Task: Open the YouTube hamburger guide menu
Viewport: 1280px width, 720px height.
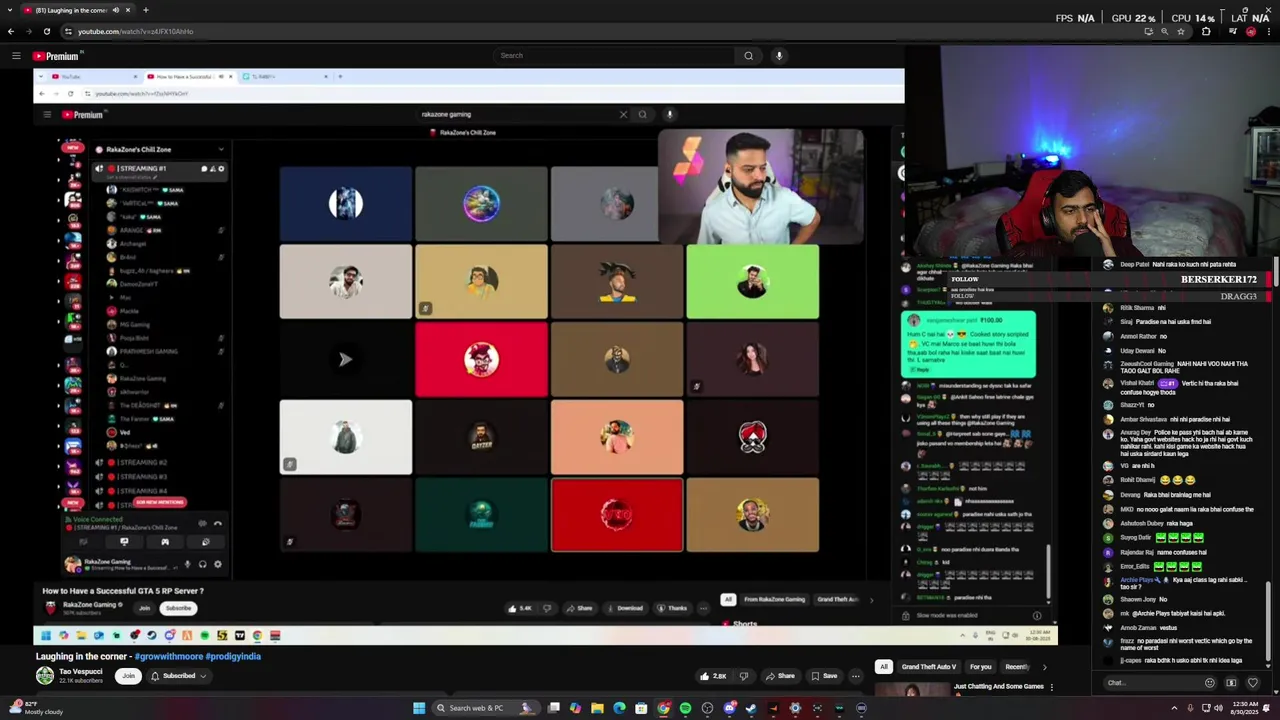Action: (16, 56)
